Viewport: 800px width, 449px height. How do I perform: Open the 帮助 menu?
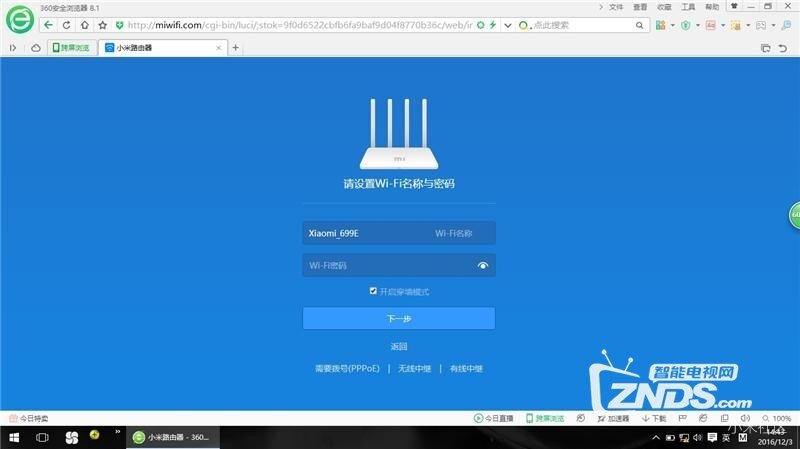coord(712,7)
